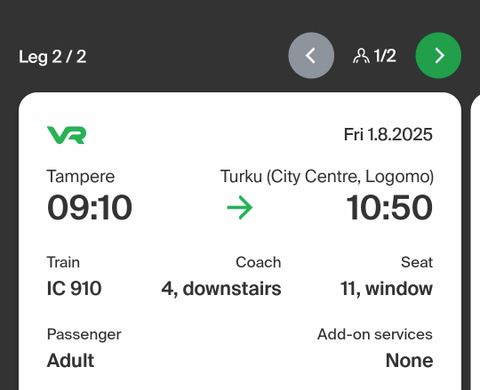Tap the Seat field label
This screenshot has width=480, height=390.
coord(417,262)
